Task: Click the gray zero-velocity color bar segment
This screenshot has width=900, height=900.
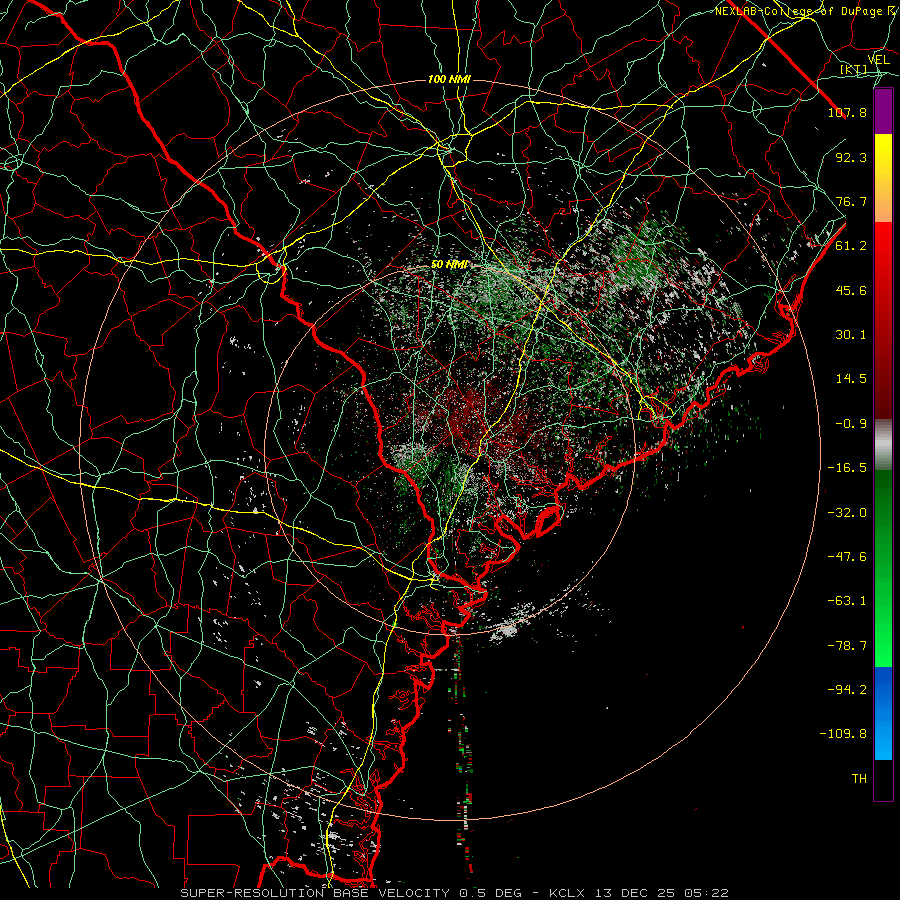Action: pyautogui.click(x=883, y=445)
